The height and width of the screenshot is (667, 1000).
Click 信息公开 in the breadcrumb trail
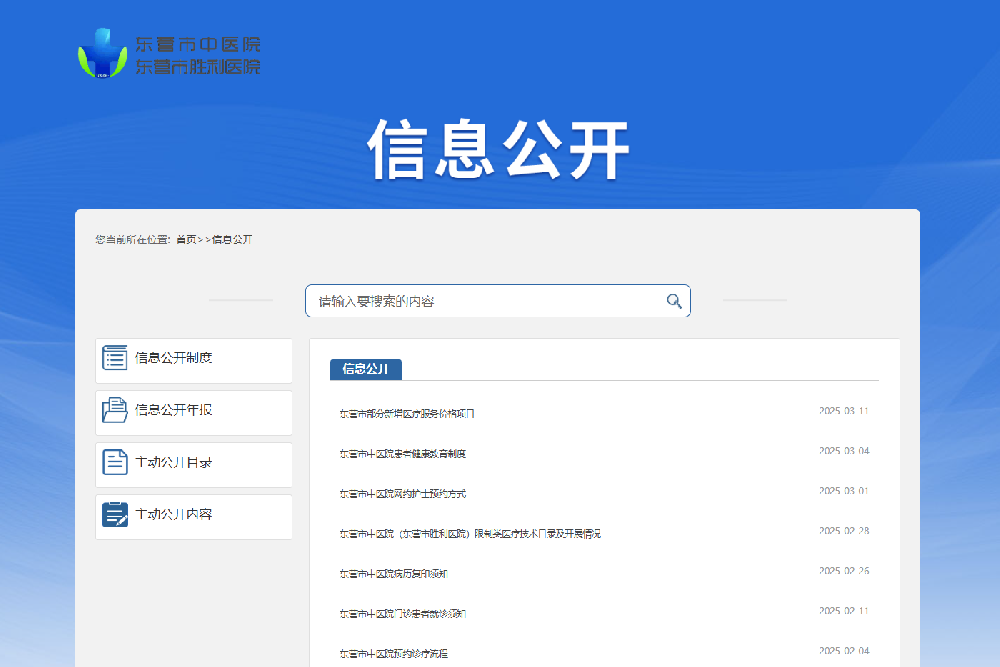click(234, 239)
